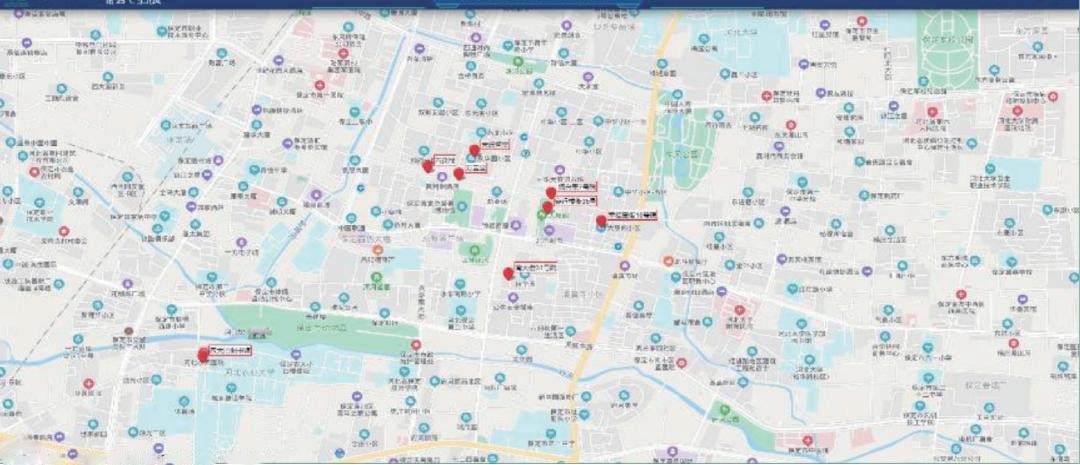1080x465 pixels.
Task: Open the red-bordered label beside the southwest pin
Action: coord(230,351)
